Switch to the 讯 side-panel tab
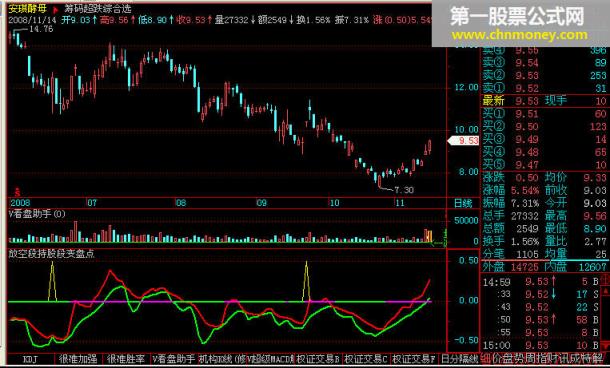 (x=565, y=359)
